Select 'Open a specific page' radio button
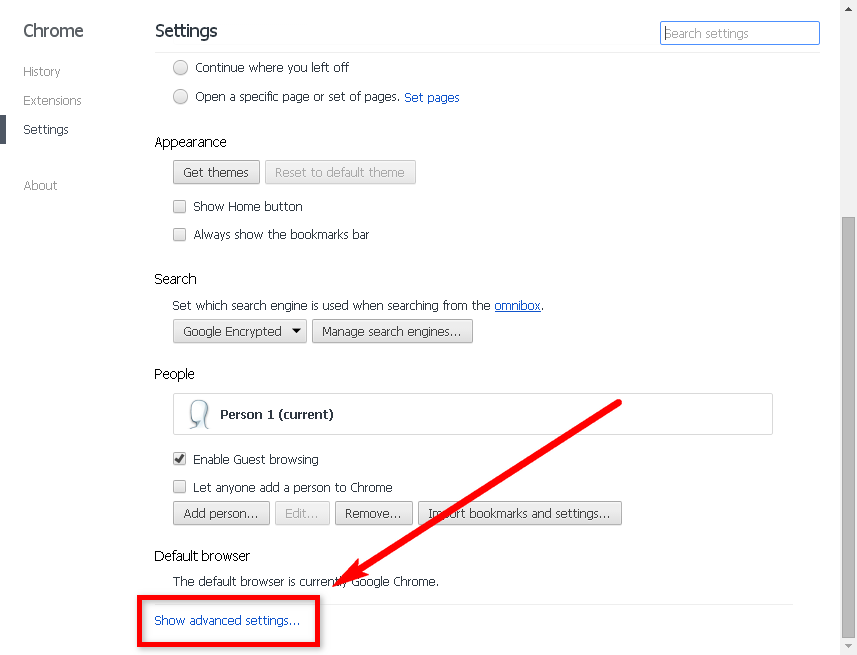Image resolution: width=857 pixels, height=655 pixels. tap(180, 97)
